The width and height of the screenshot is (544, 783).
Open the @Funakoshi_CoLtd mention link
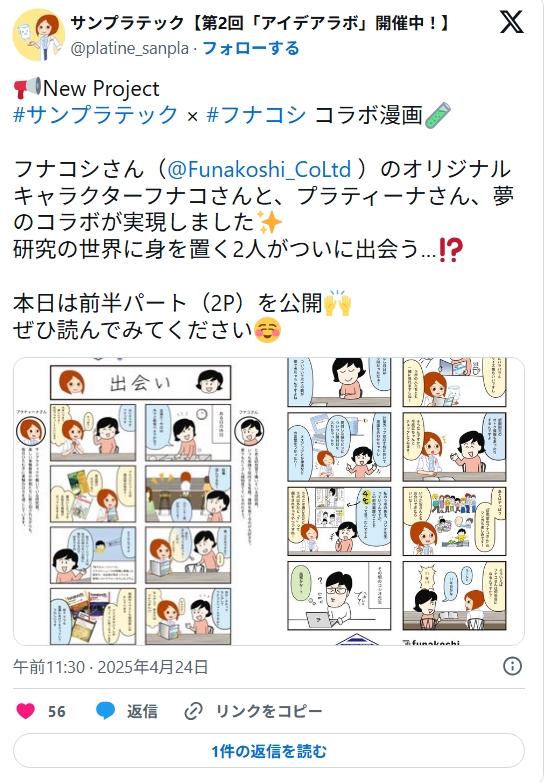(x=259, y=169)
